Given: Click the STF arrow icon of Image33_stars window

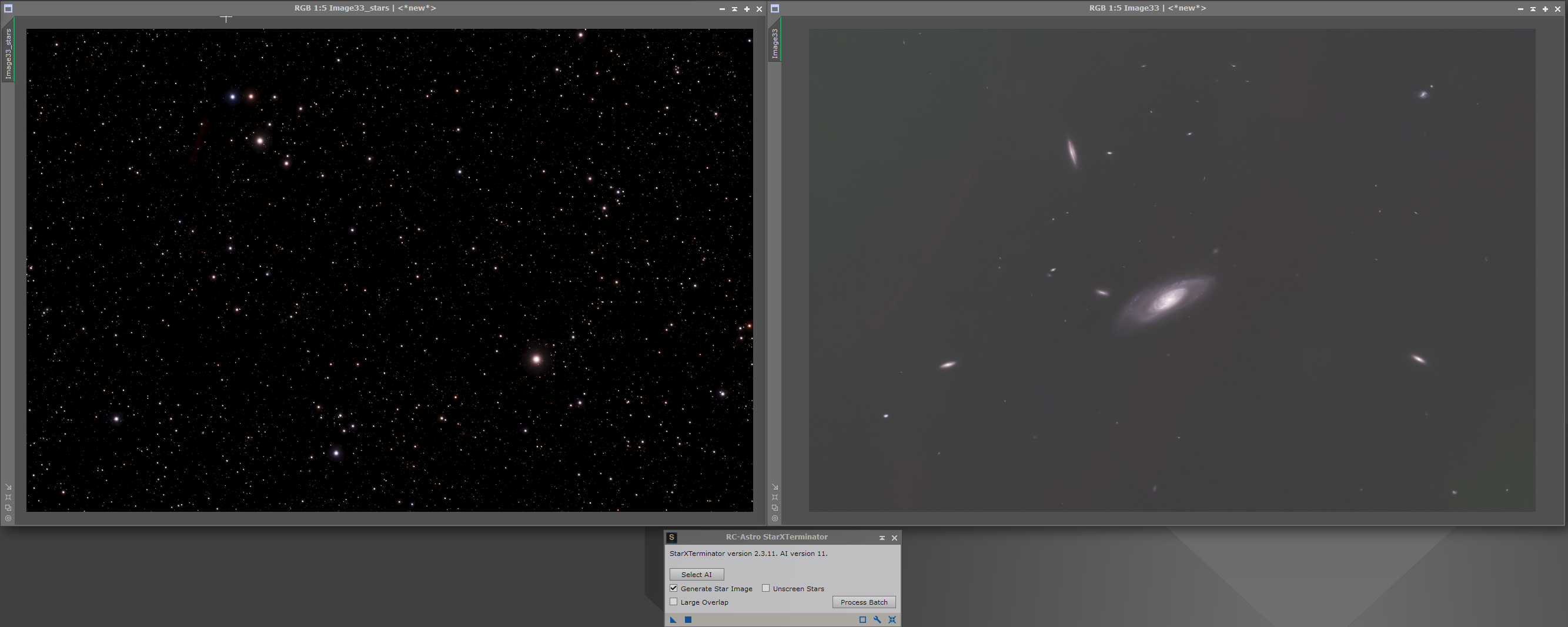Looking at the screenshot, I should [x=8, y=487].
